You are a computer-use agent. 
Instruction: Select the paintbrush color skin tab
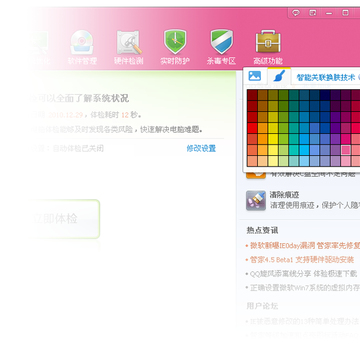pos(279,76)
